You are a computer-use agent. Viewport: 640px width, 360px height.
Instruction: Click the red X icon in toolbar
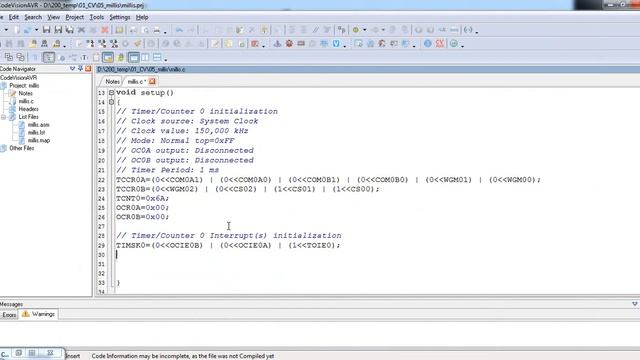pos(105,30)
